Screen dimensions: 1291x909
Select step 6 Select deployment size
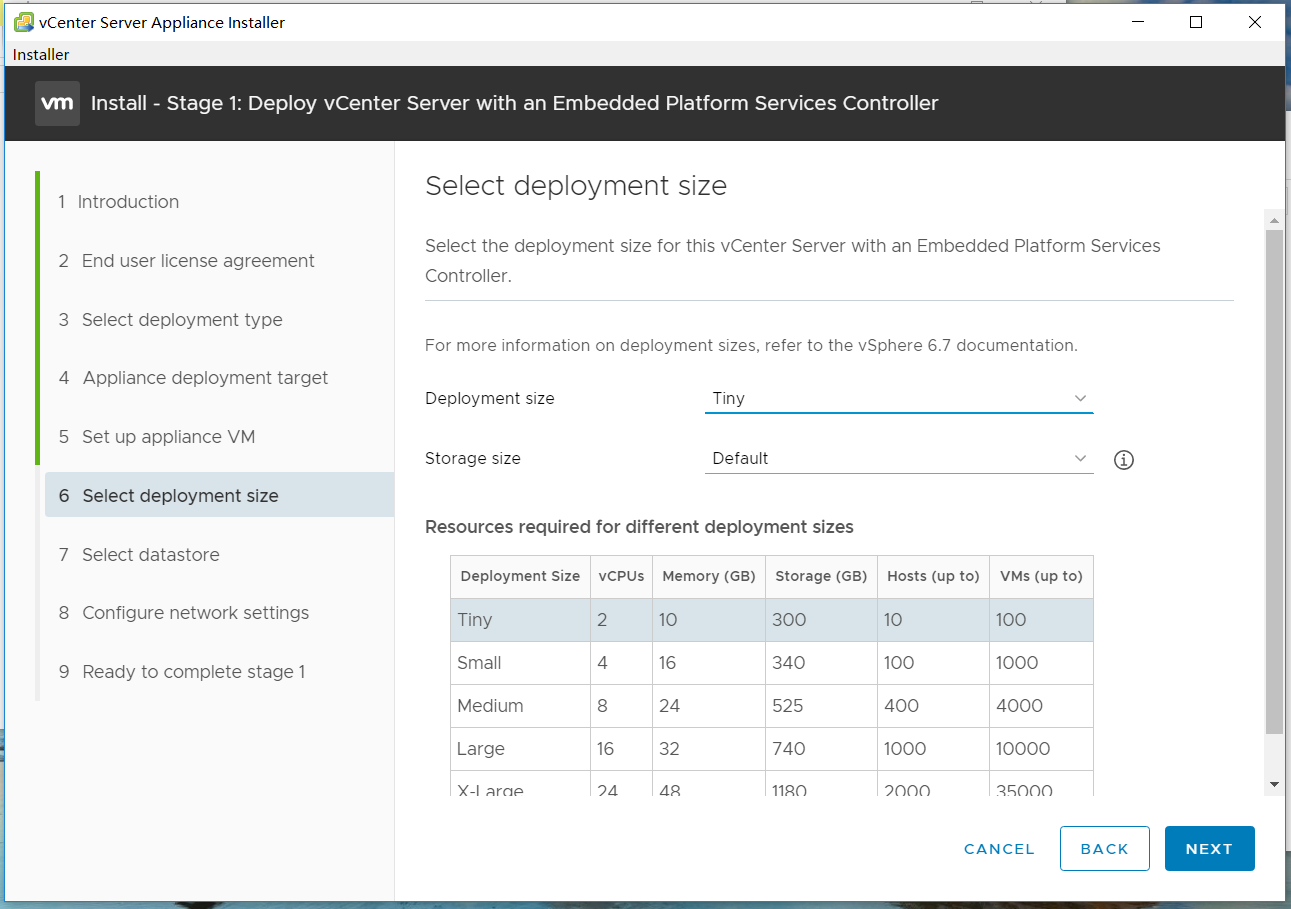(219, 495)
